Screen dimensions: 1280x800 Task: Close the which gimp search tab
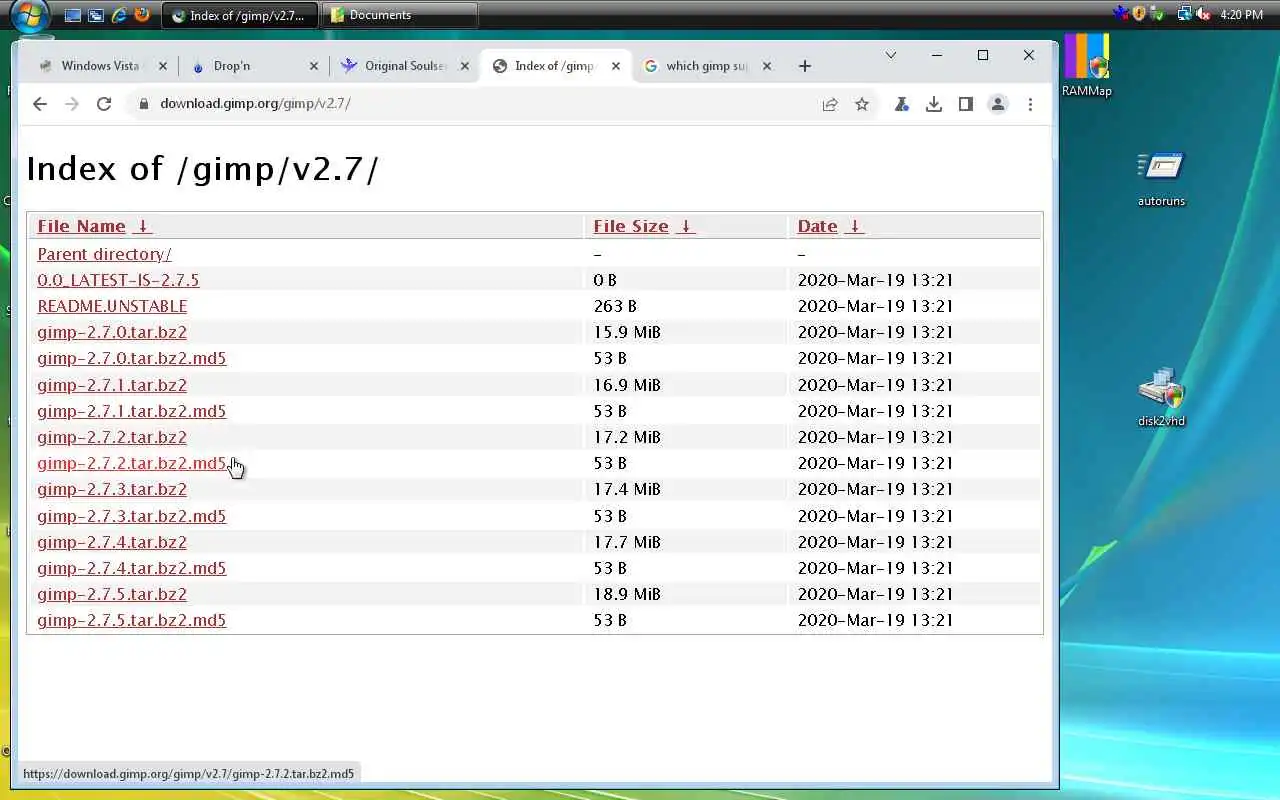coord(767,66)
